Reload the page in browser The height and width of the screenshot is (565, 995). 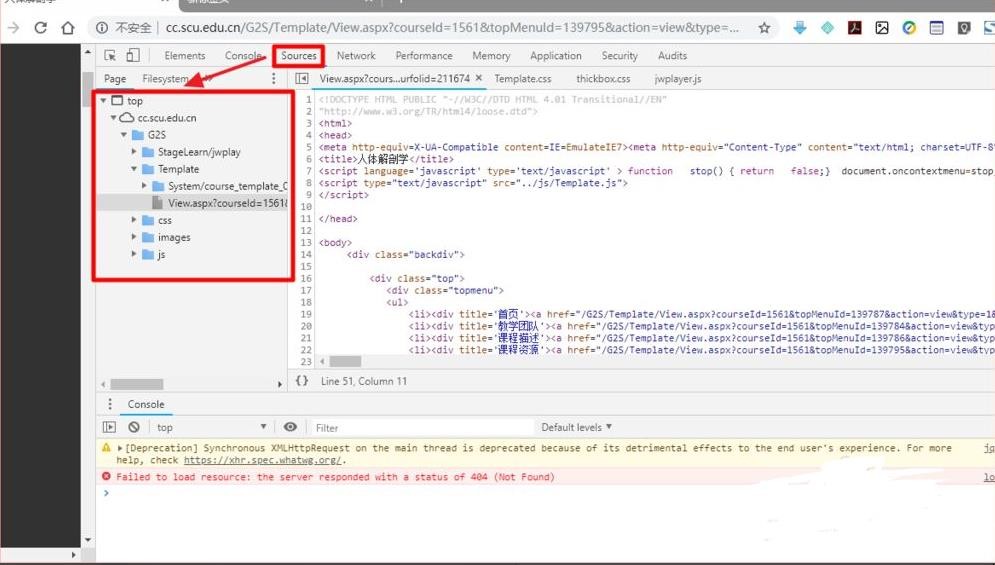(x=41, y=27)
